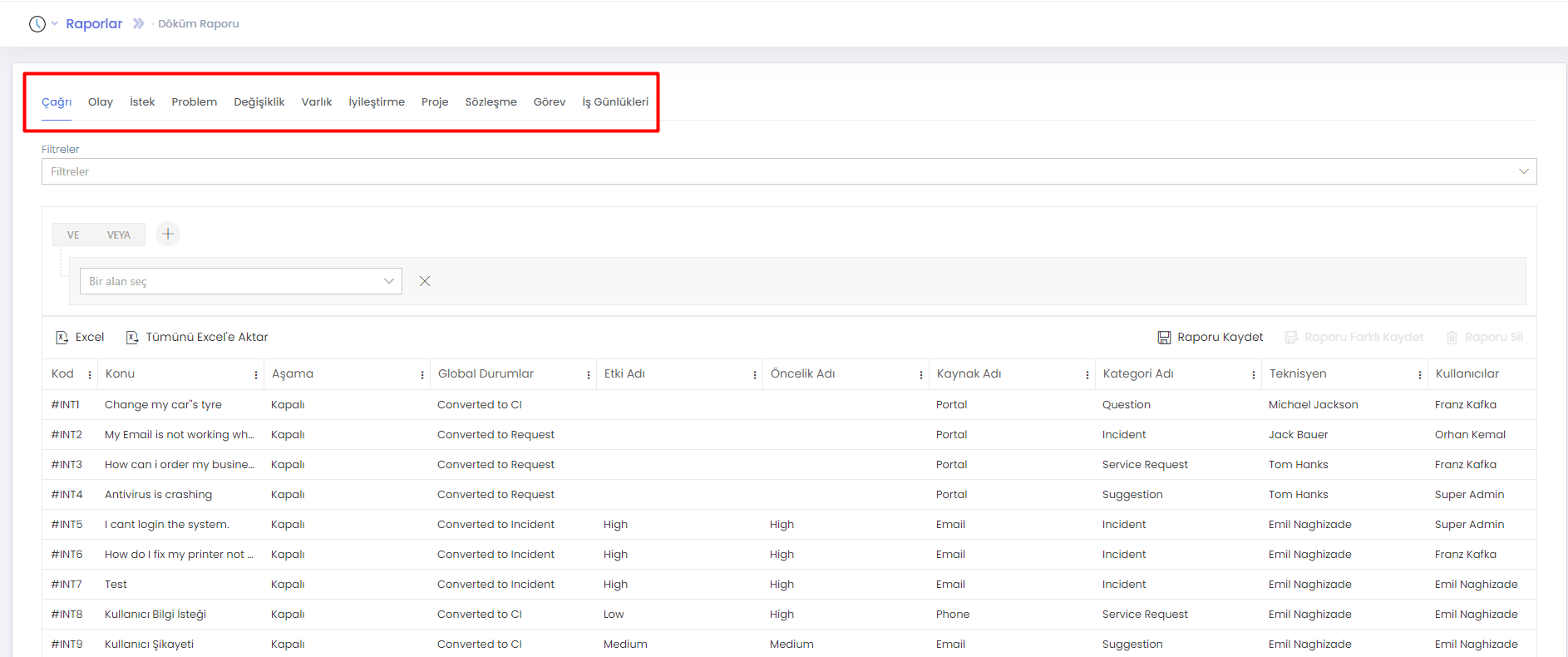This screenshot has width=1568, height=657.
Task: Open the İstek tab
Action: pyautogui.click(x=142, y=102)
